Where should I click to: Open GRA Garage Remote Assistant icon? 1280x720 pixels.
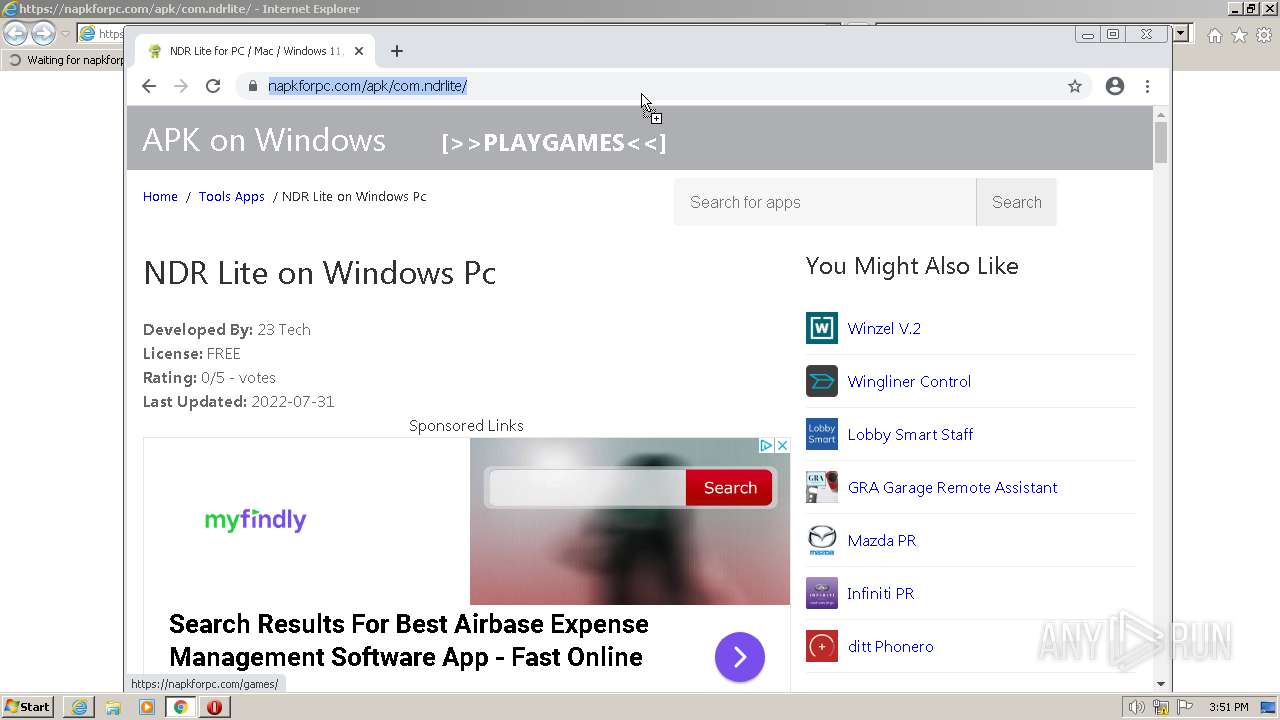tap(822, 487)
